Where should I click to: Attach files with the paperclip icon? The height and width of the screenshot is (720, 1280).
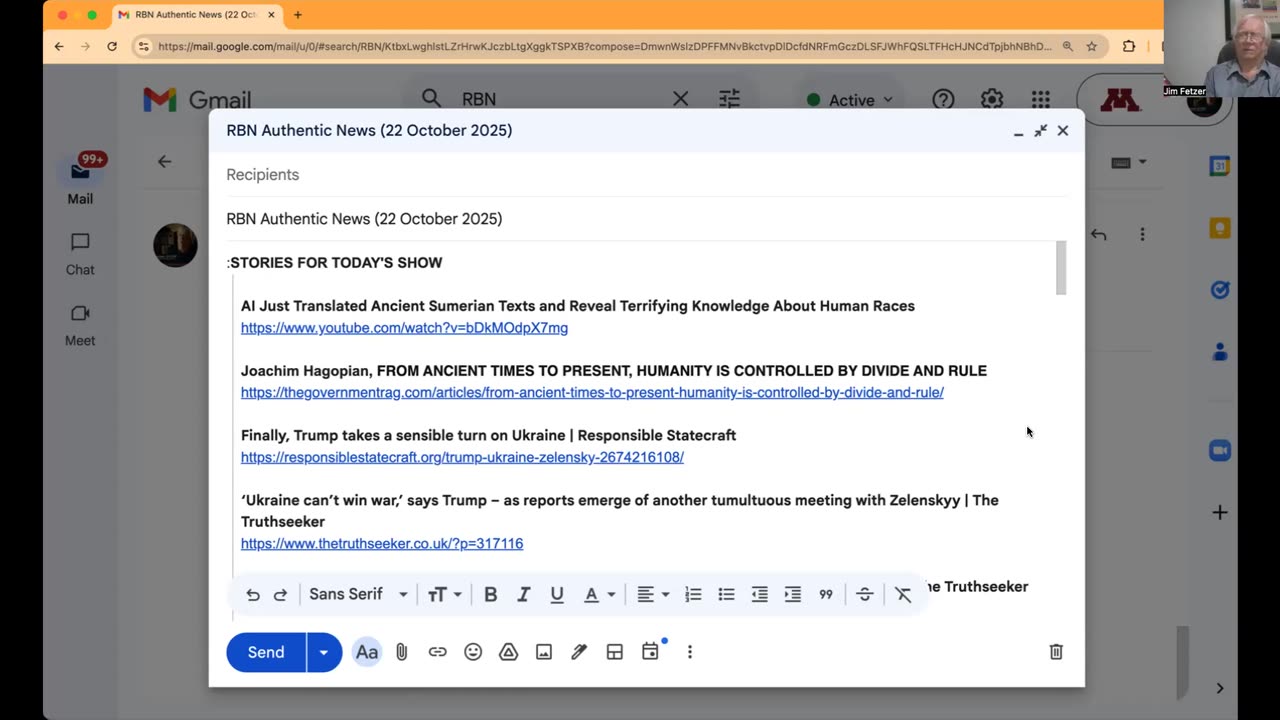(401, 652)
